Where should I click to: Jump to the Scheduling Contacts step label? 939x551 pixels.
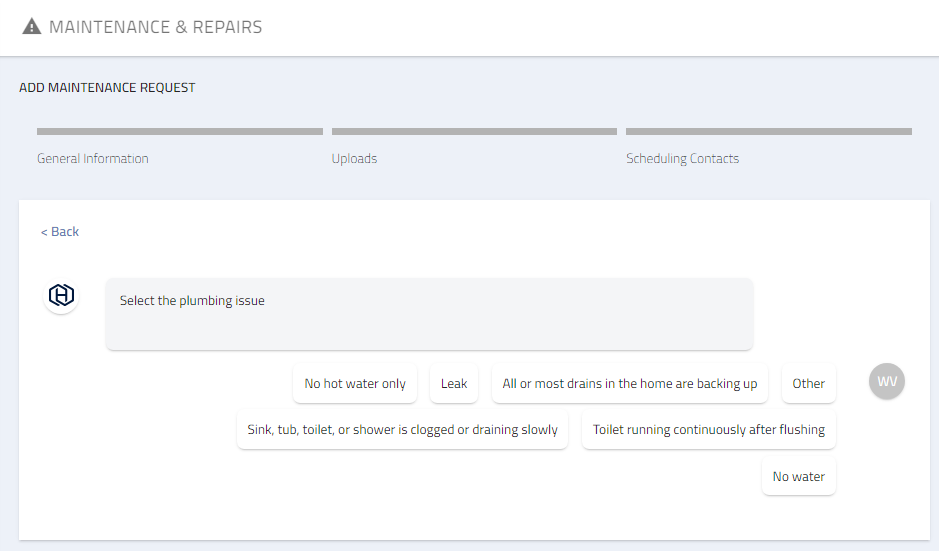(x=682, y=159)
